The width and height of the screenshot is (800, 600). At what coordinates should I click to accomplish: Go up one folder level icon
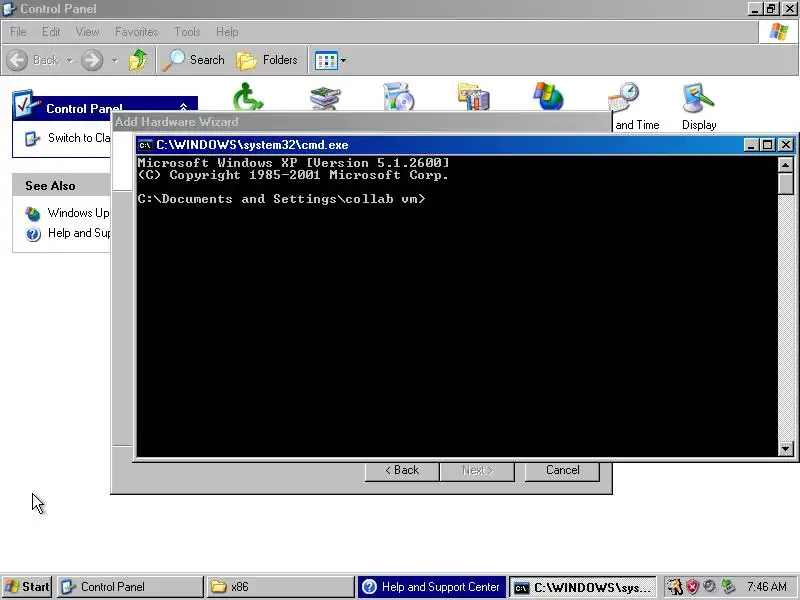138,60
